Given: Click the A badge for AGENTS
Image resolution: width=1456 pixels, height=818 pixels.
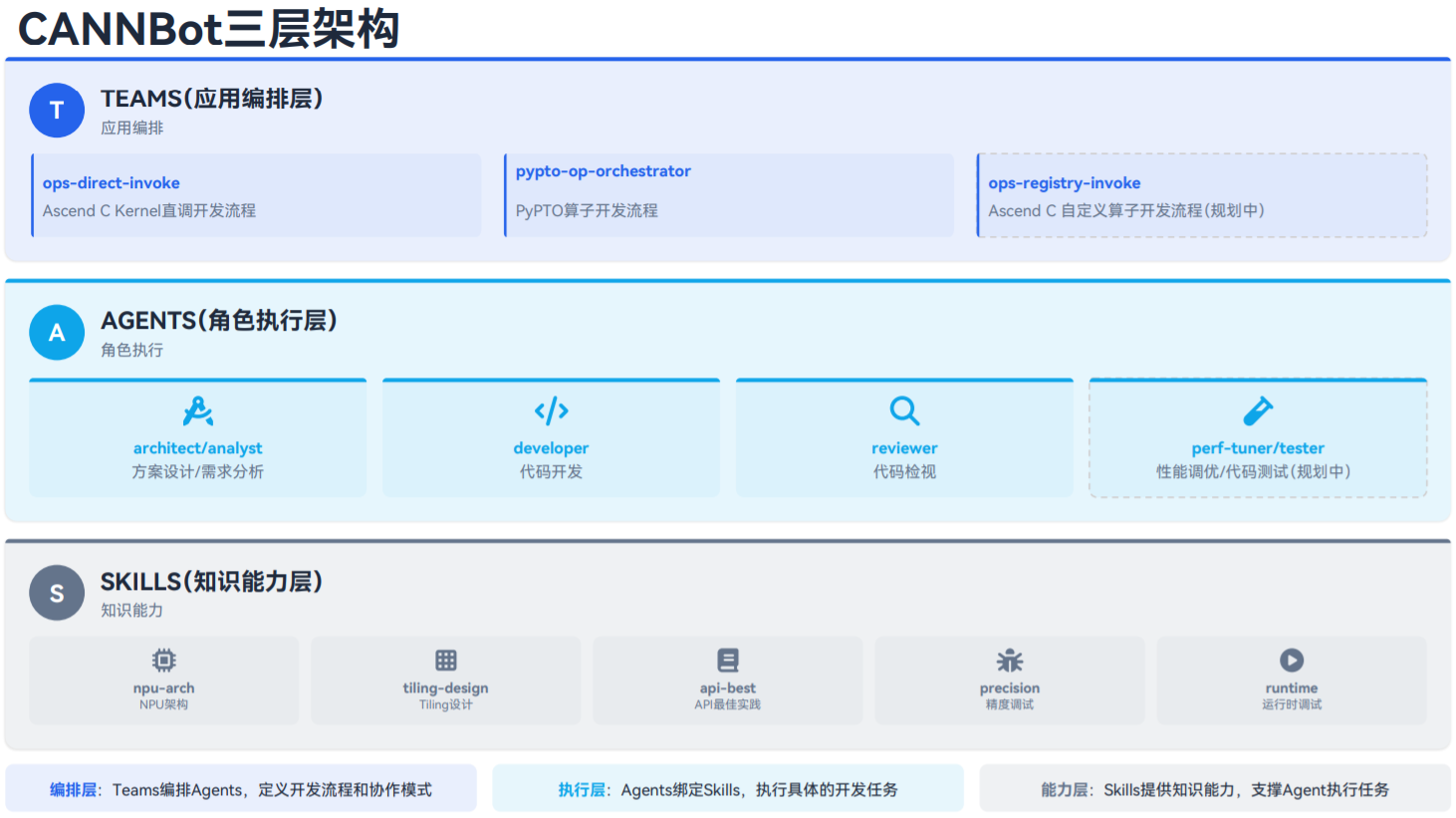Looking at the screenshot, I should coord(57,333).
